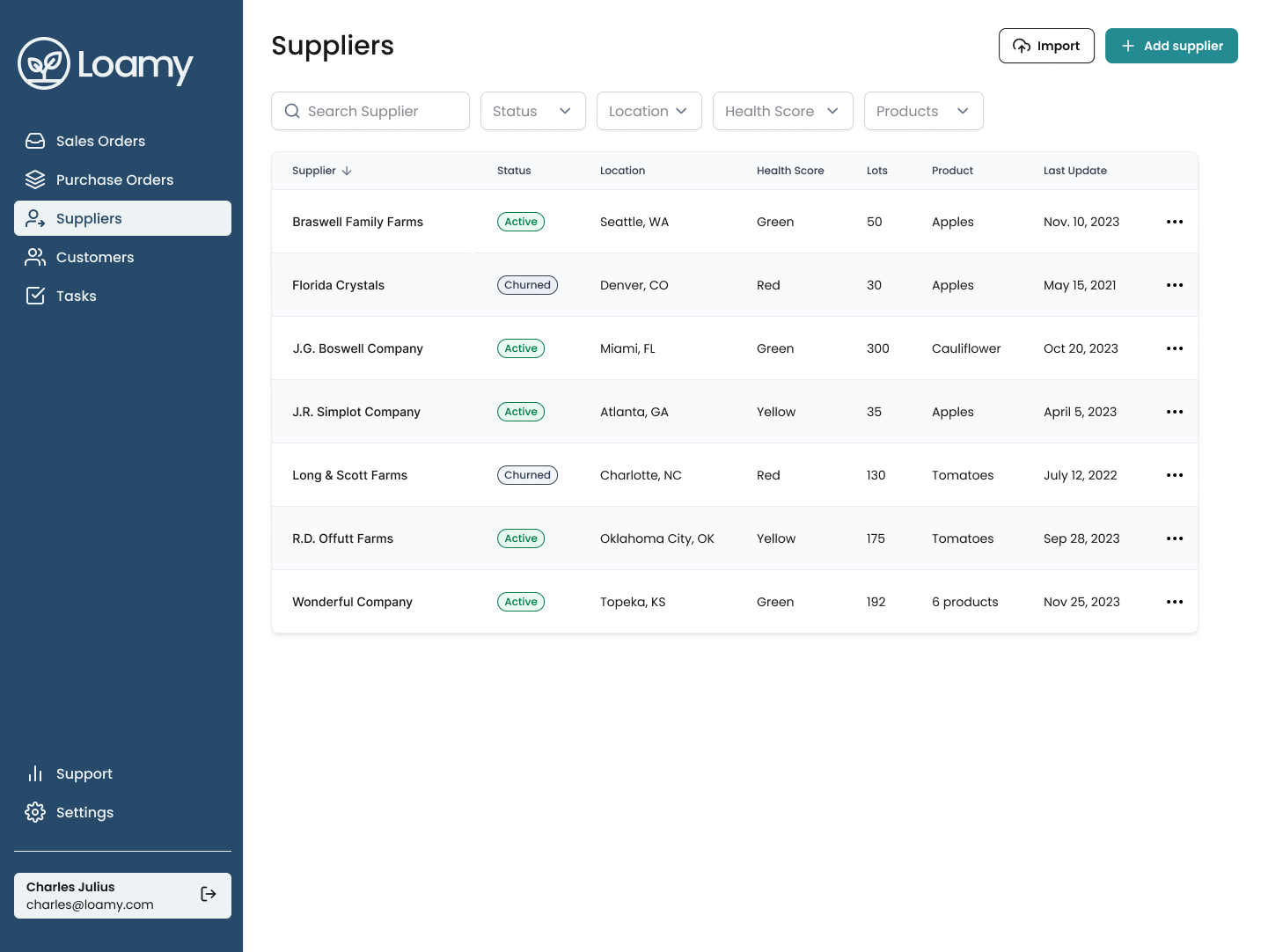This screenshot has height=952, width=1268.
Task: Click the Last Update column header
Action: [1075, 171]
